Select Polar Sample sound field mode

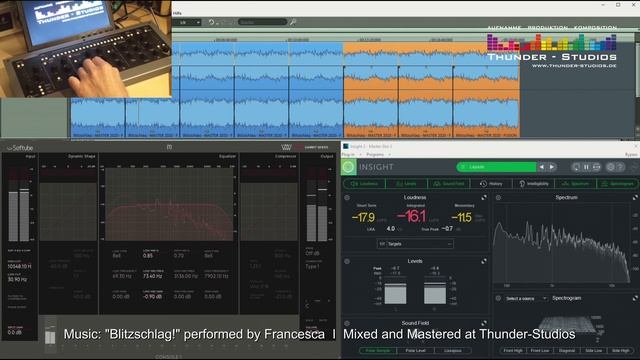pyautogui.click(x=378, y=351)
